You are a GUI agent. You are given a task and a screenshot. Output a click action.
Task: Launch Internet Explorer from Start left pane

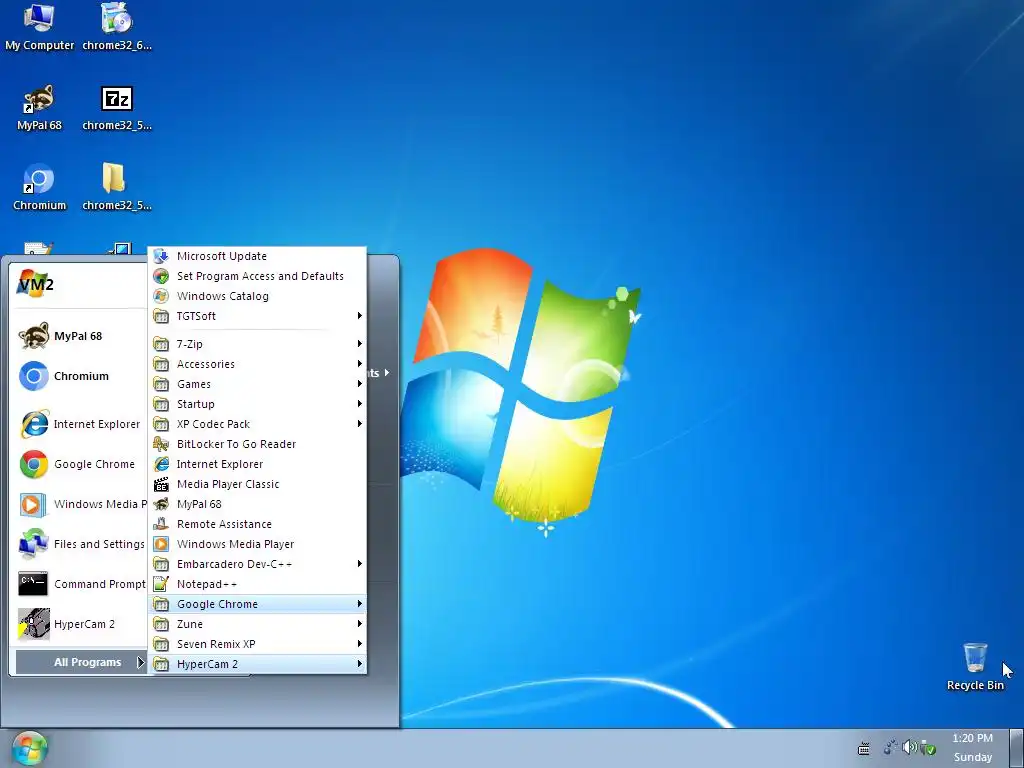tap(80, 424)
